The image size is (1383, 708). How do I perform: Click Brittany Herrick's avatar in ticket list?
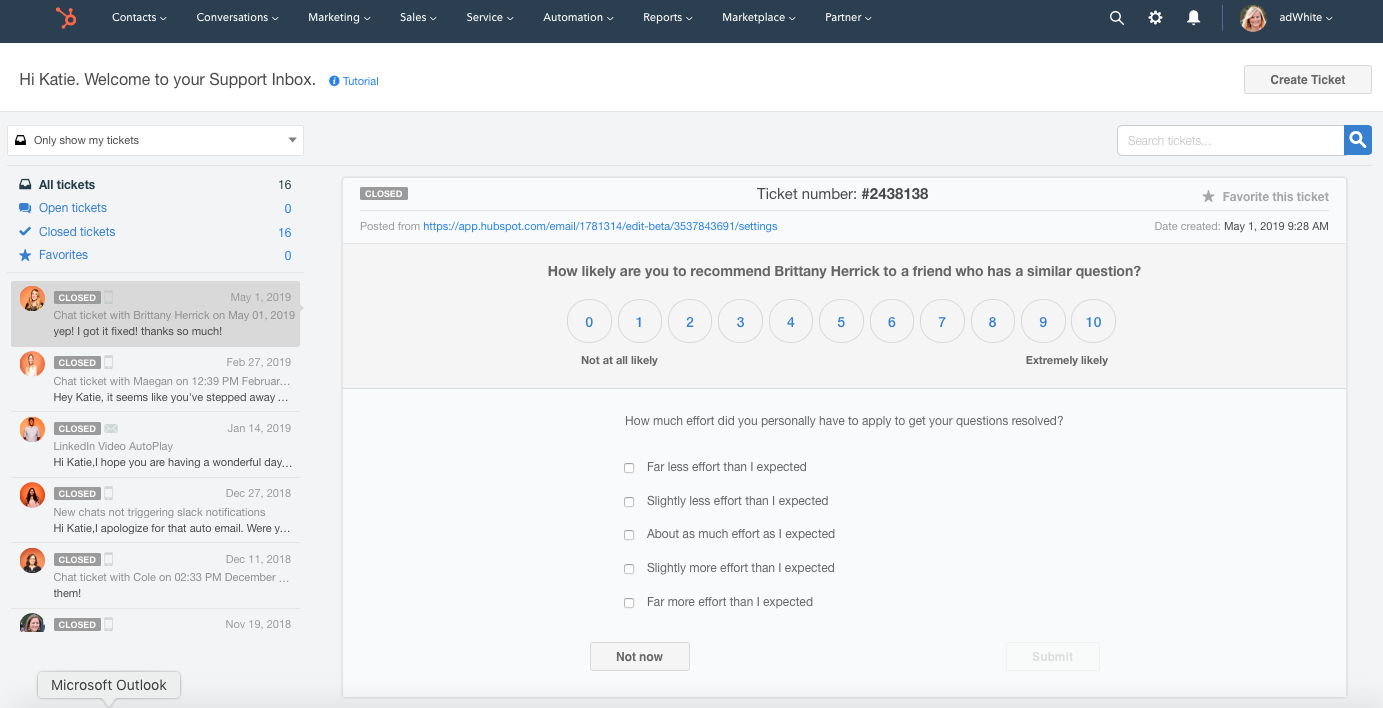coord(32,299)
